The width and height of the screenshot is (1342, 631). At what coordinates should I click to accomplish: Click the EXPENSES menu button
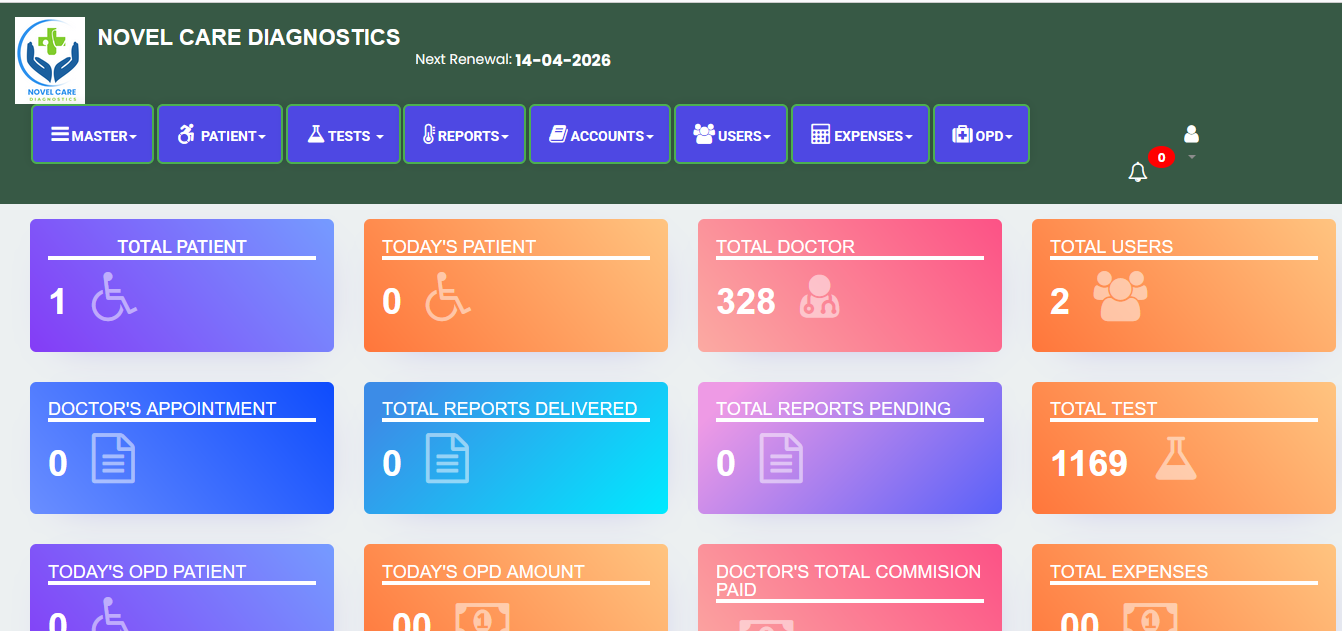click(x=860, y=135)
